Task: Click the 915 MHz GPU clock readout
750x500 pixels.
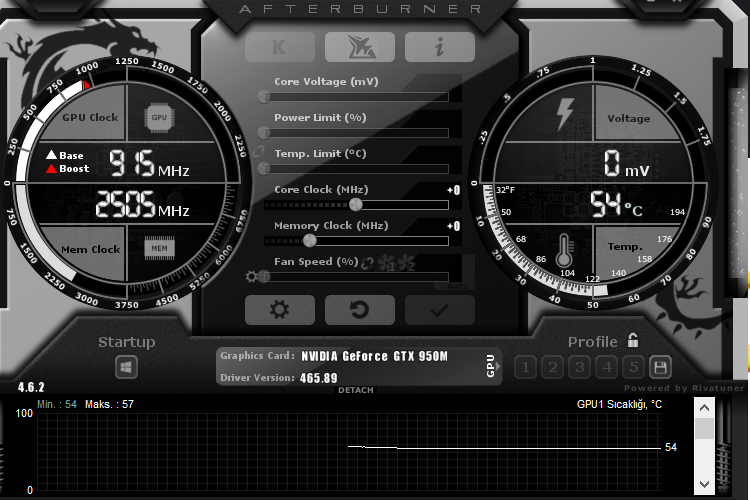Action: [x=149, y=164]
